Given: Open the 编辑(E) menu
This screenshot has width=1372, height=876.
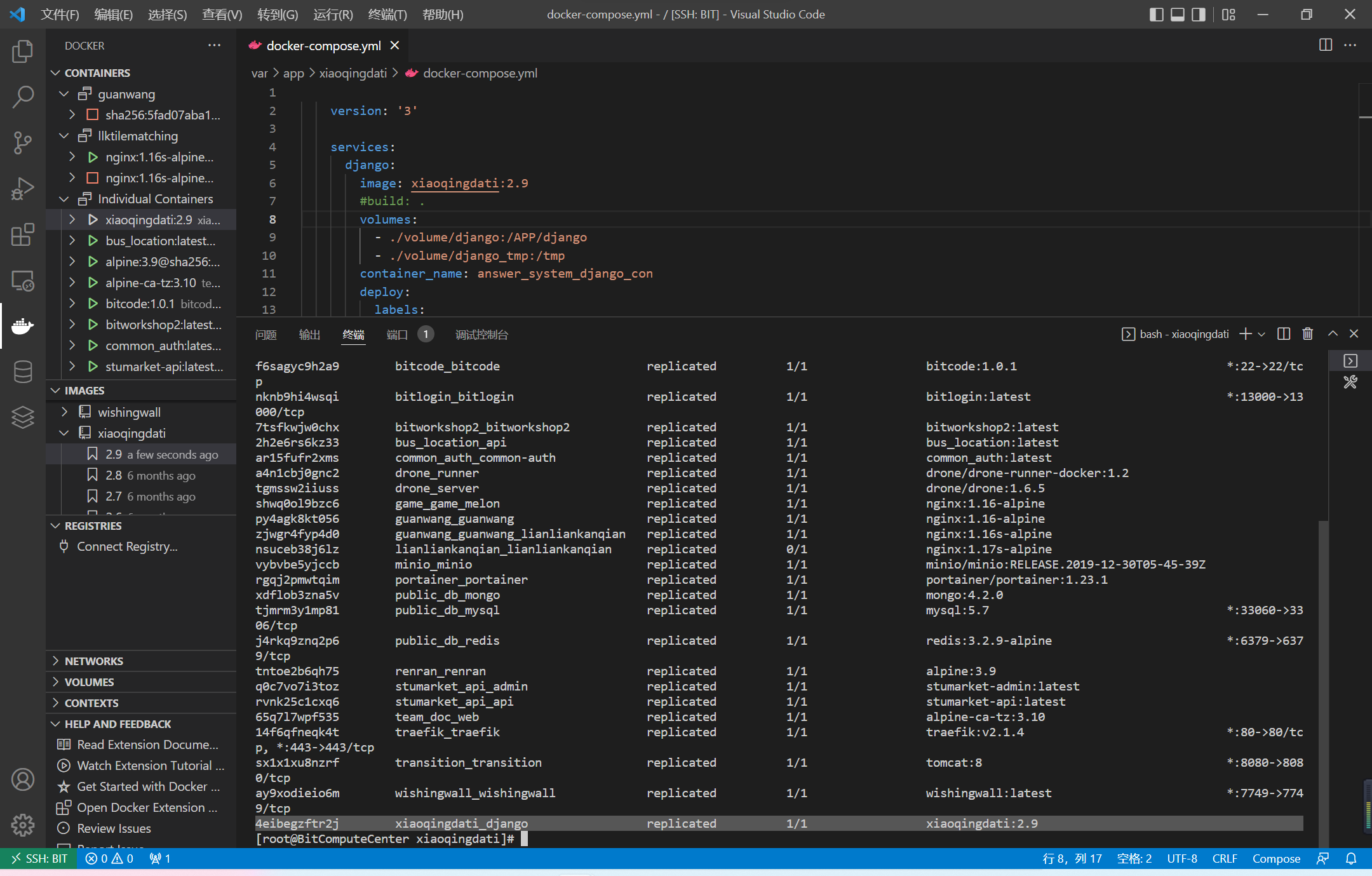Looking at the screenshot, I should pyautogui.click(x=114, y=15).
